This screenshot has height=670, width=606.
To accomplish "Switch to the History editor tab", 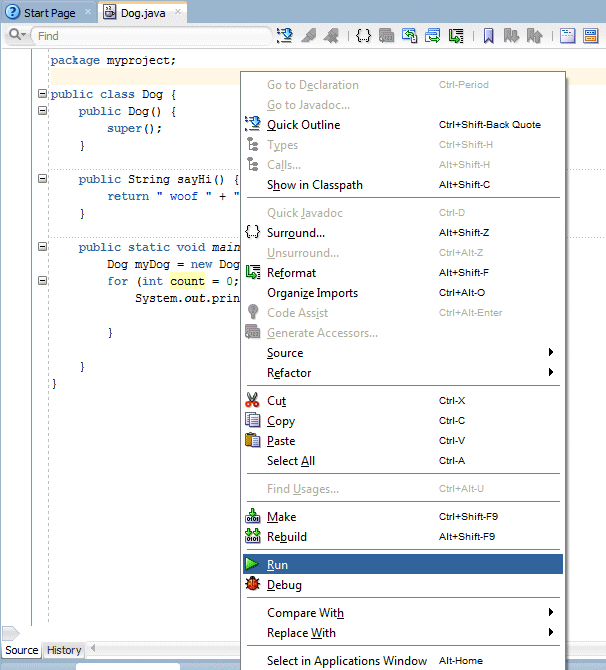I will click(x=64, y=650).
